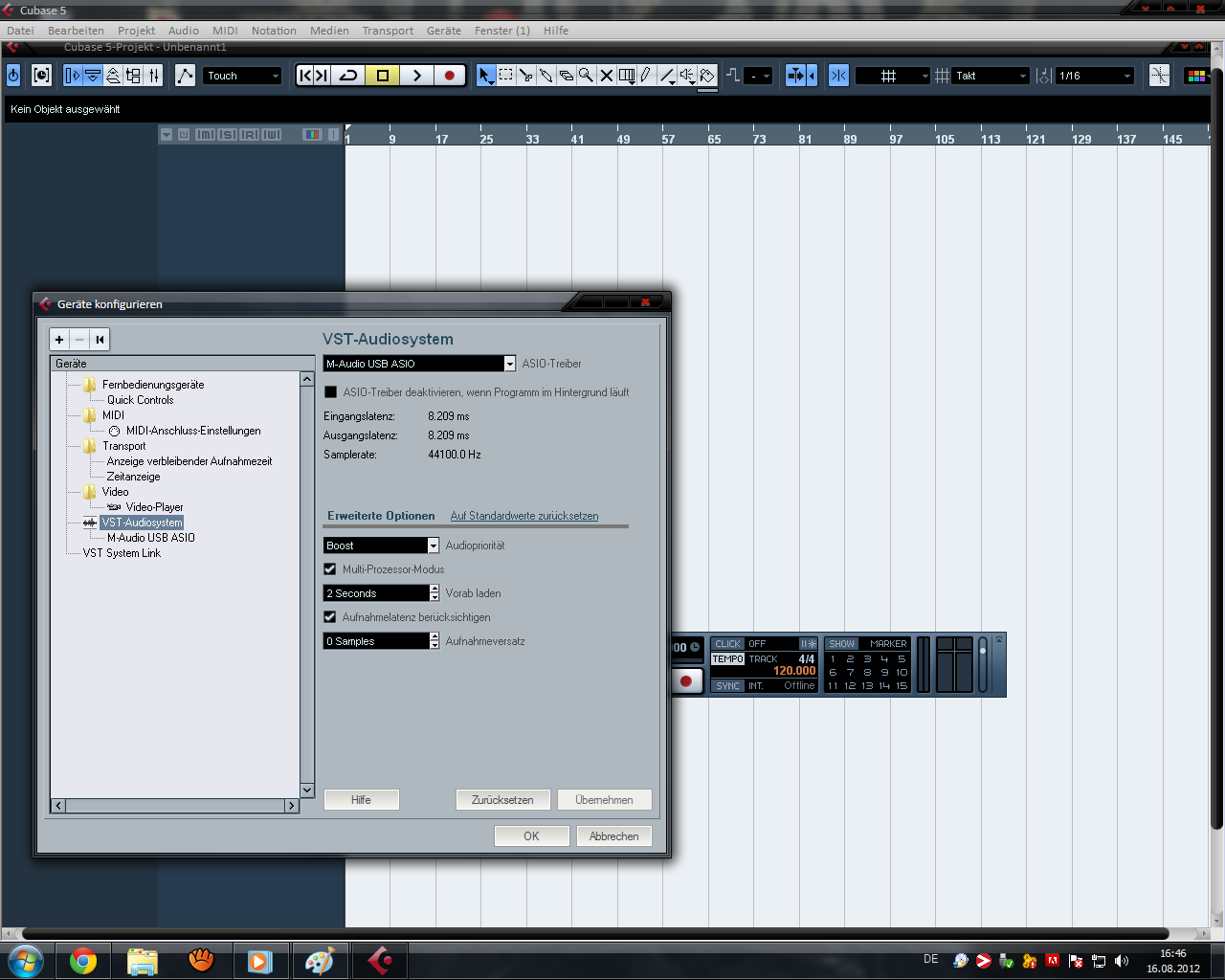Open the Hilfe menu in menu bar
The image size is (1225, 980).
556,31
